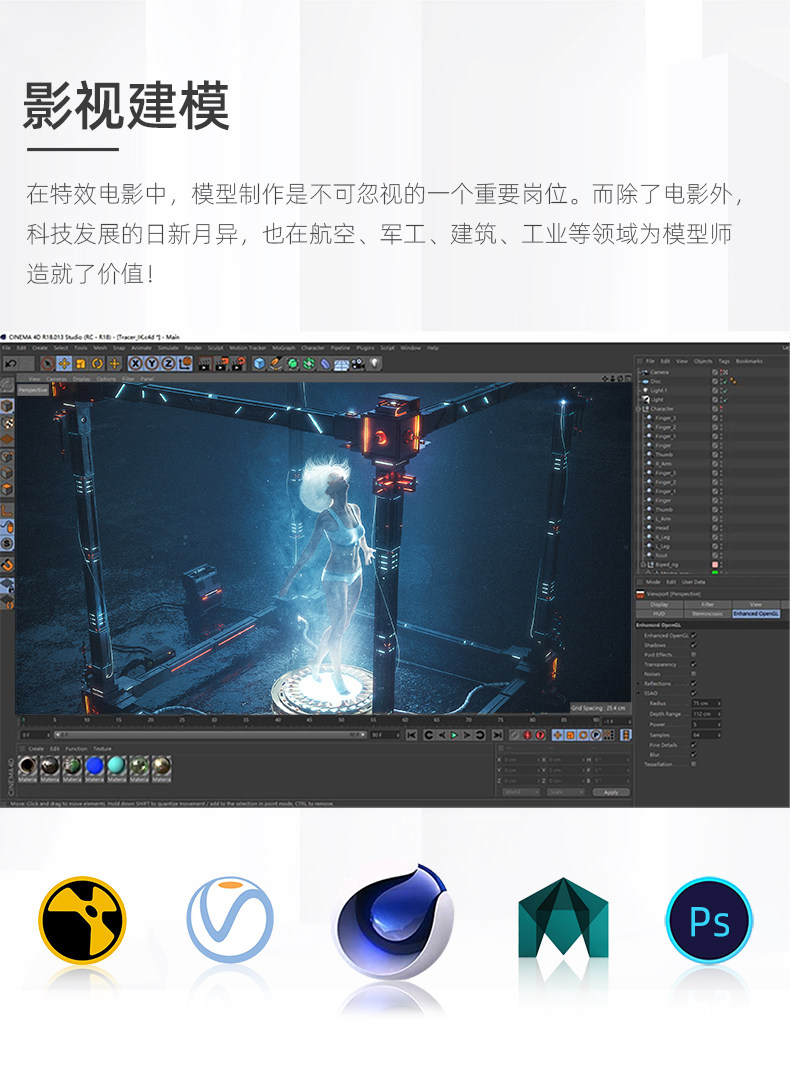Viewport: 790px width, 1080px height.
Task: Click the Model mode cube in left palette
Action: 7,406
